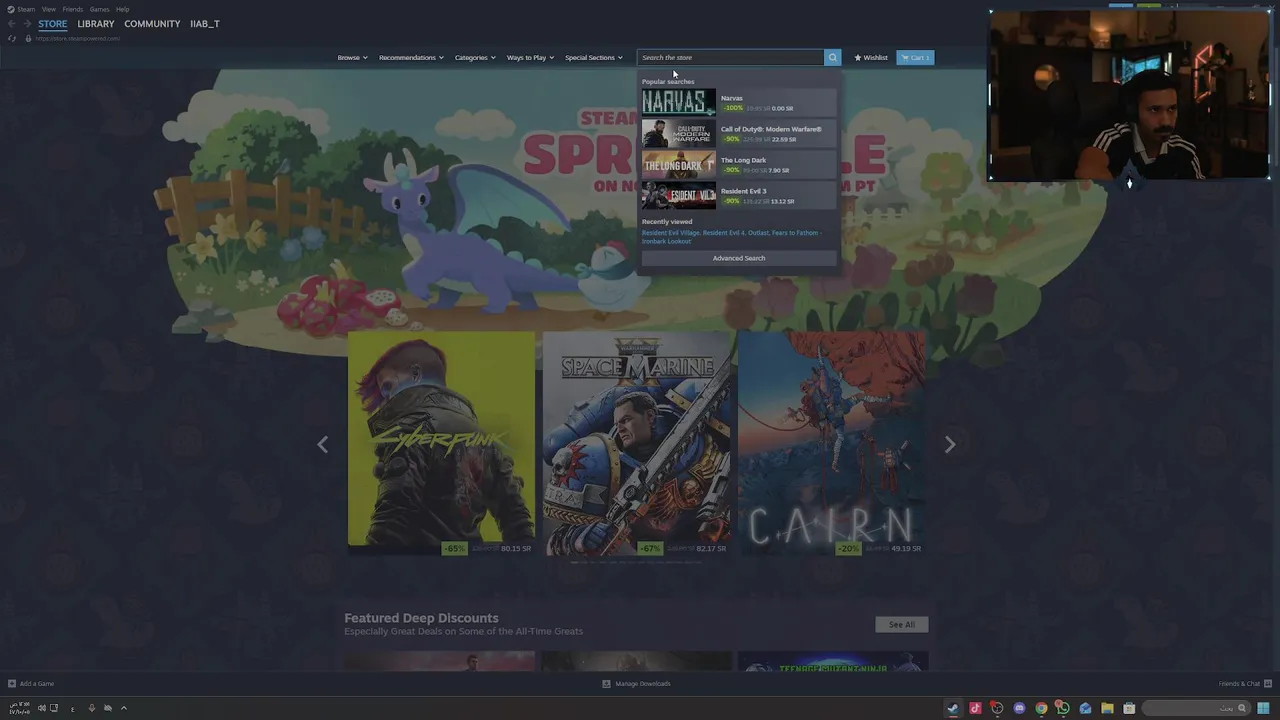Screen dimensions: 1280x720
Task: Expand the Browse dropdown
Action: point(353,58)
